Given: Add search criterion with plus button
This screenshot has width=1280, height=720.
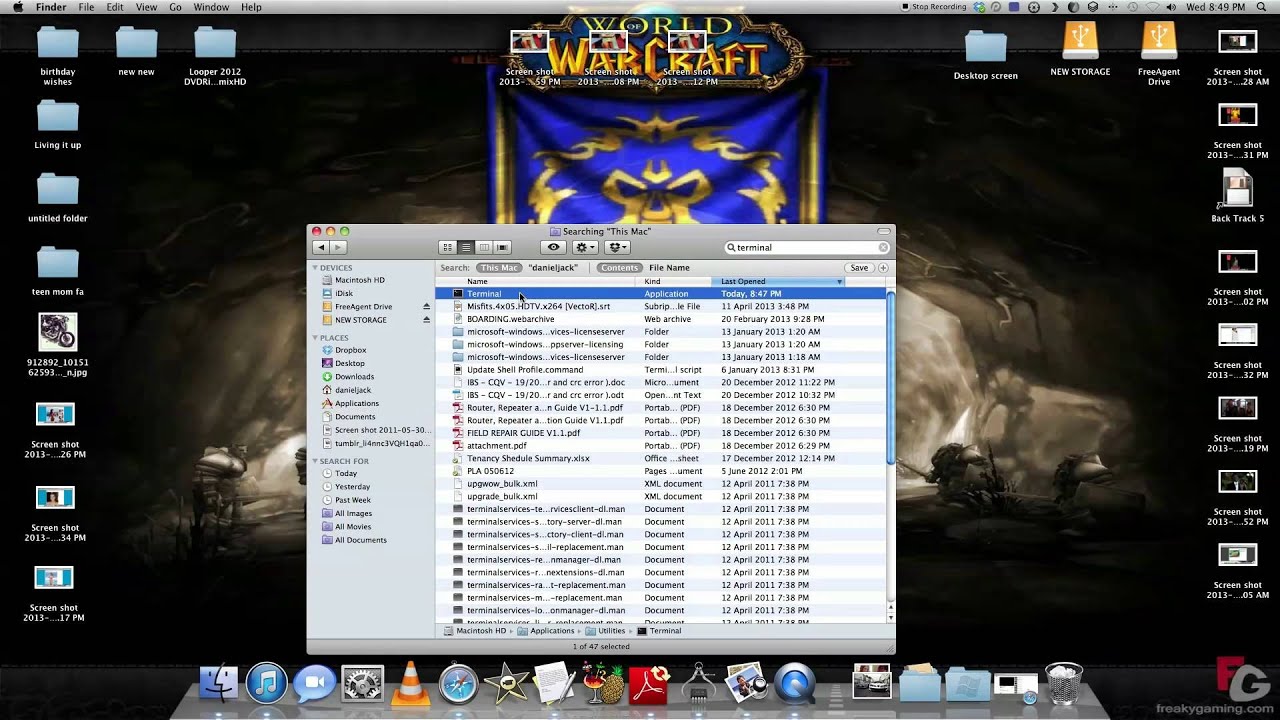Looking at the screenshot, I should point(883,268).
